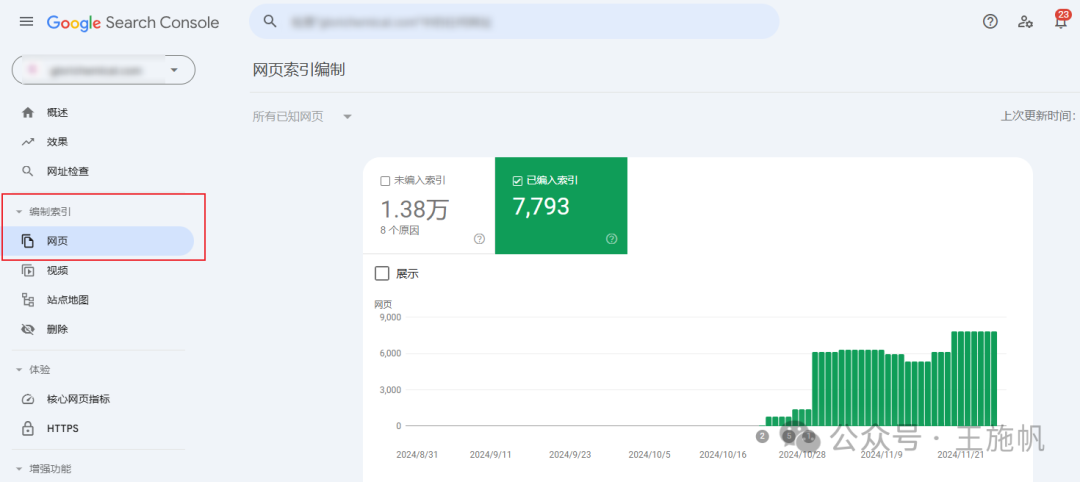The width and height of the screenshot is (1080, 482).
Task: Click the crossed-eye icon beside 删除
Action: (x=28, y=329)
